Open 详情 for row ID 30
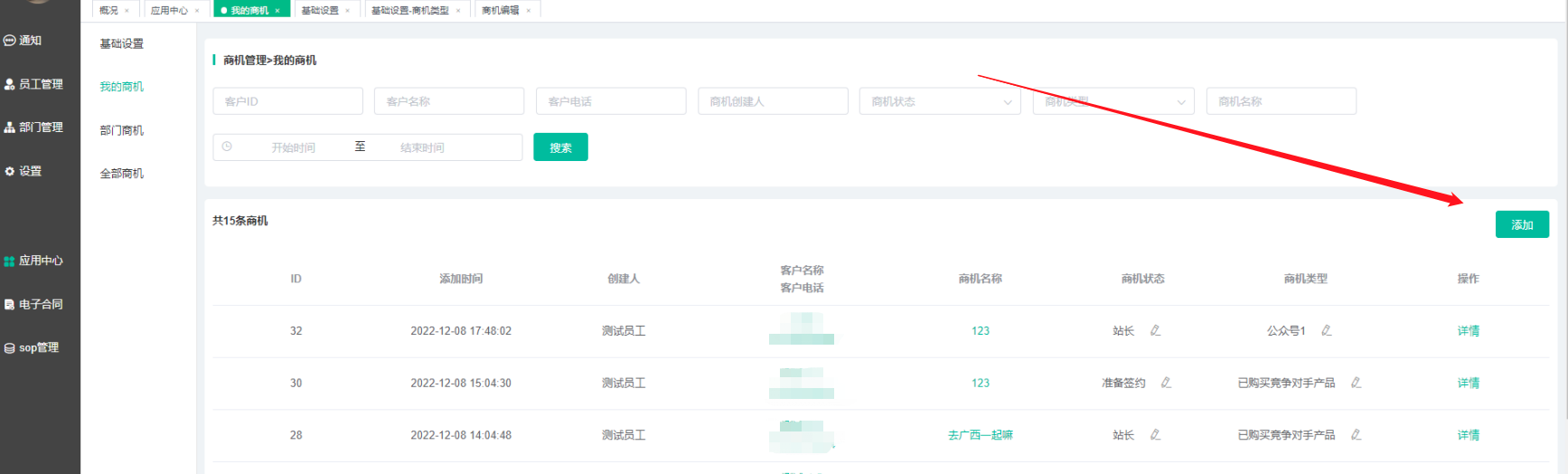This screenshot has width=1568, height=474. click(x=1469, y=384)
